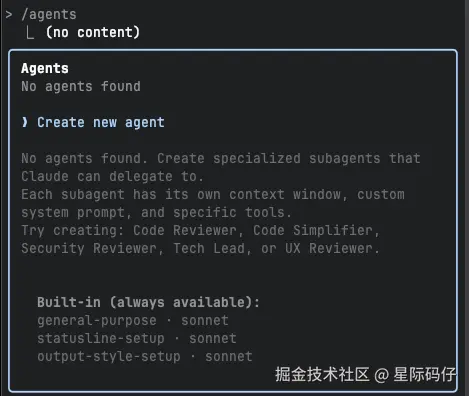Image resolution: width=469 pixels, height=396 pixels.
Task: Click the UX Reviewer suggestion text
Action: click(x=329, y=249)
